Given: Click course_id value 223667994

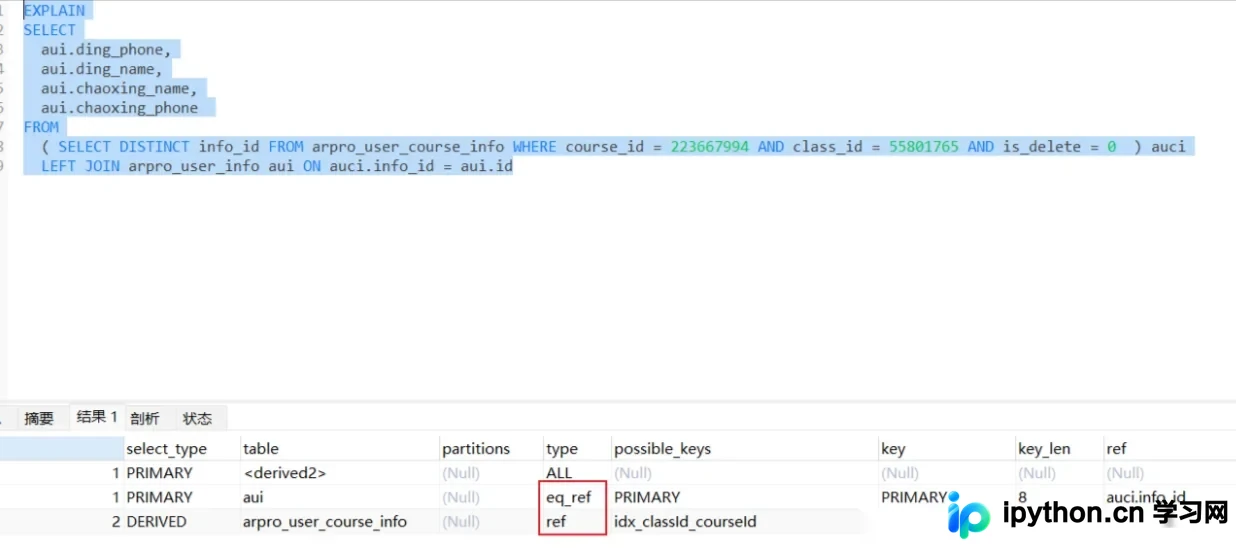Looking at the screenshot, I should pos(710,147).
